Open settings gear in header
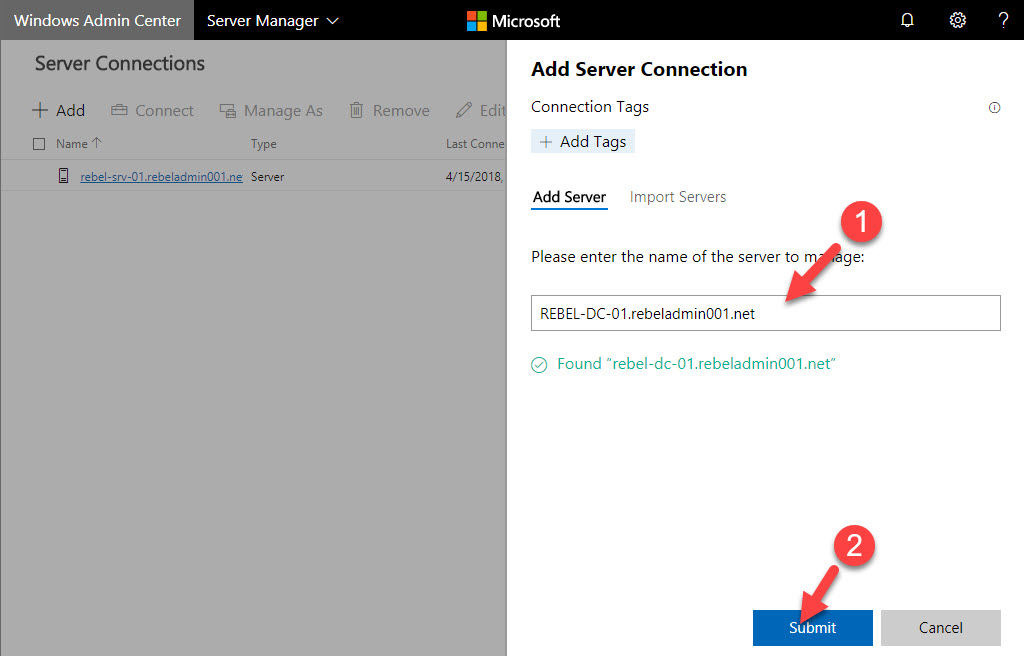This screenshot has height=656, width=1024. tap(957, 20)
